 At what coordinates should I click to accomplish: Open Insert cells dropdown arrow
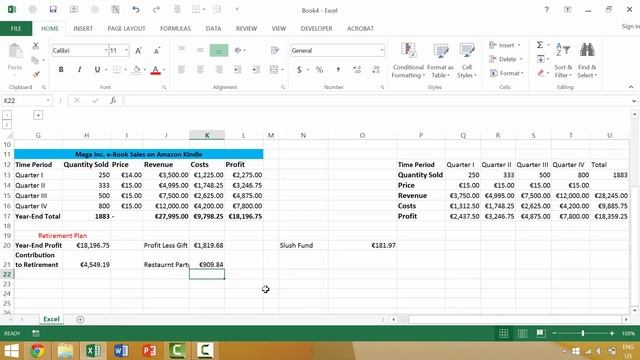(519, 45)
